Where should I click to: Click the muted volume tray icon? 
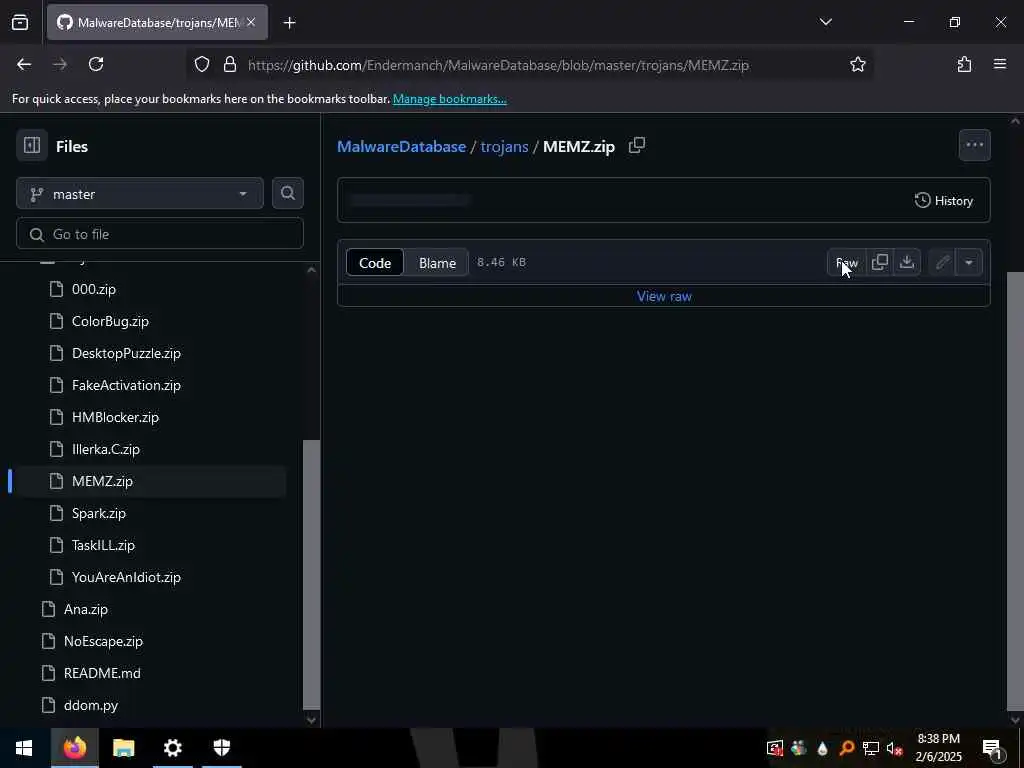(x=894, y=748)
